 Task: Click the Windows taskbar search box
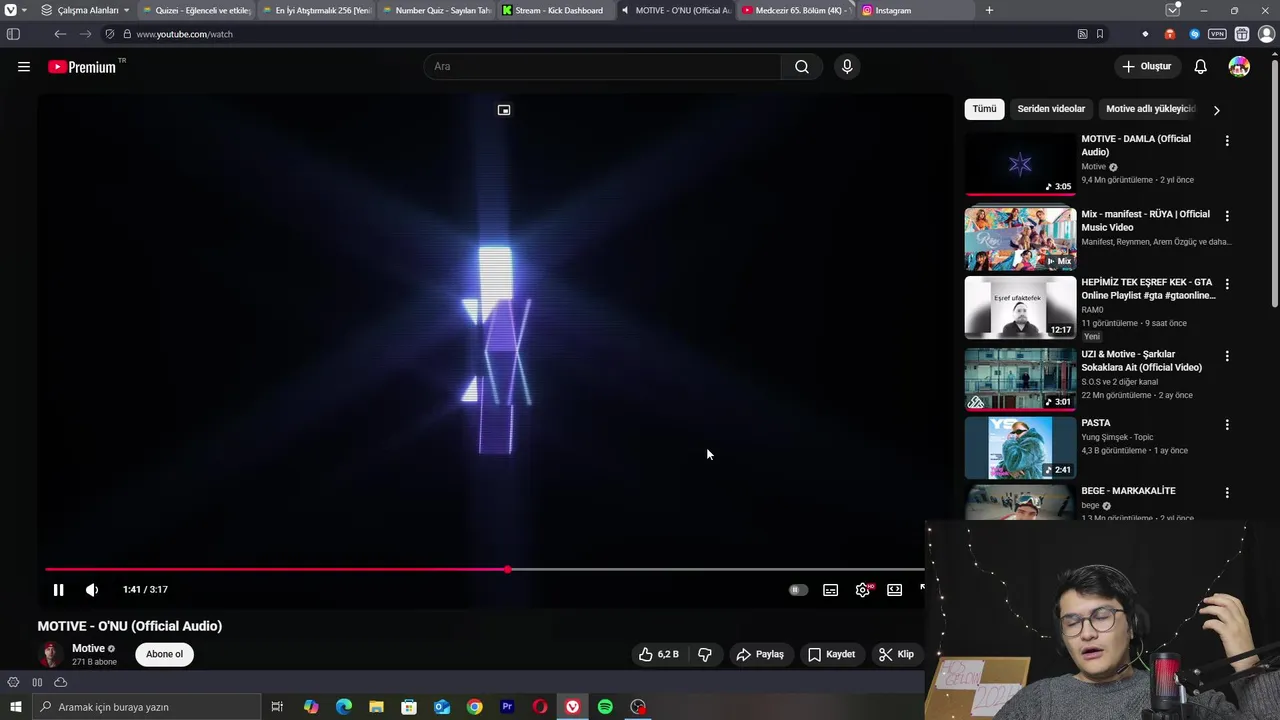[x=146, y=707]
